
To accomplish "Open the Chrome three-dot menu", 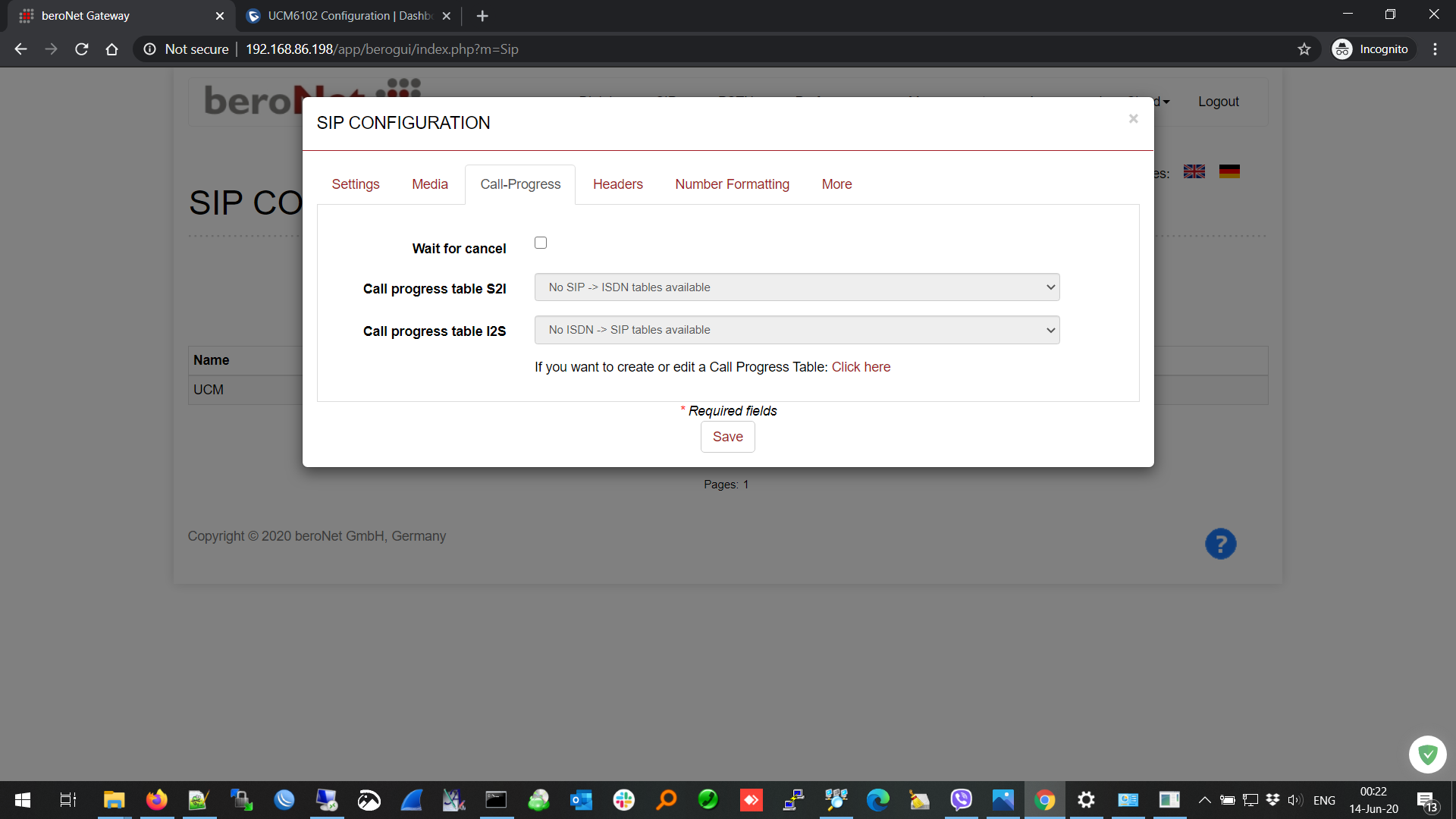I will [x=1435, y=49].
